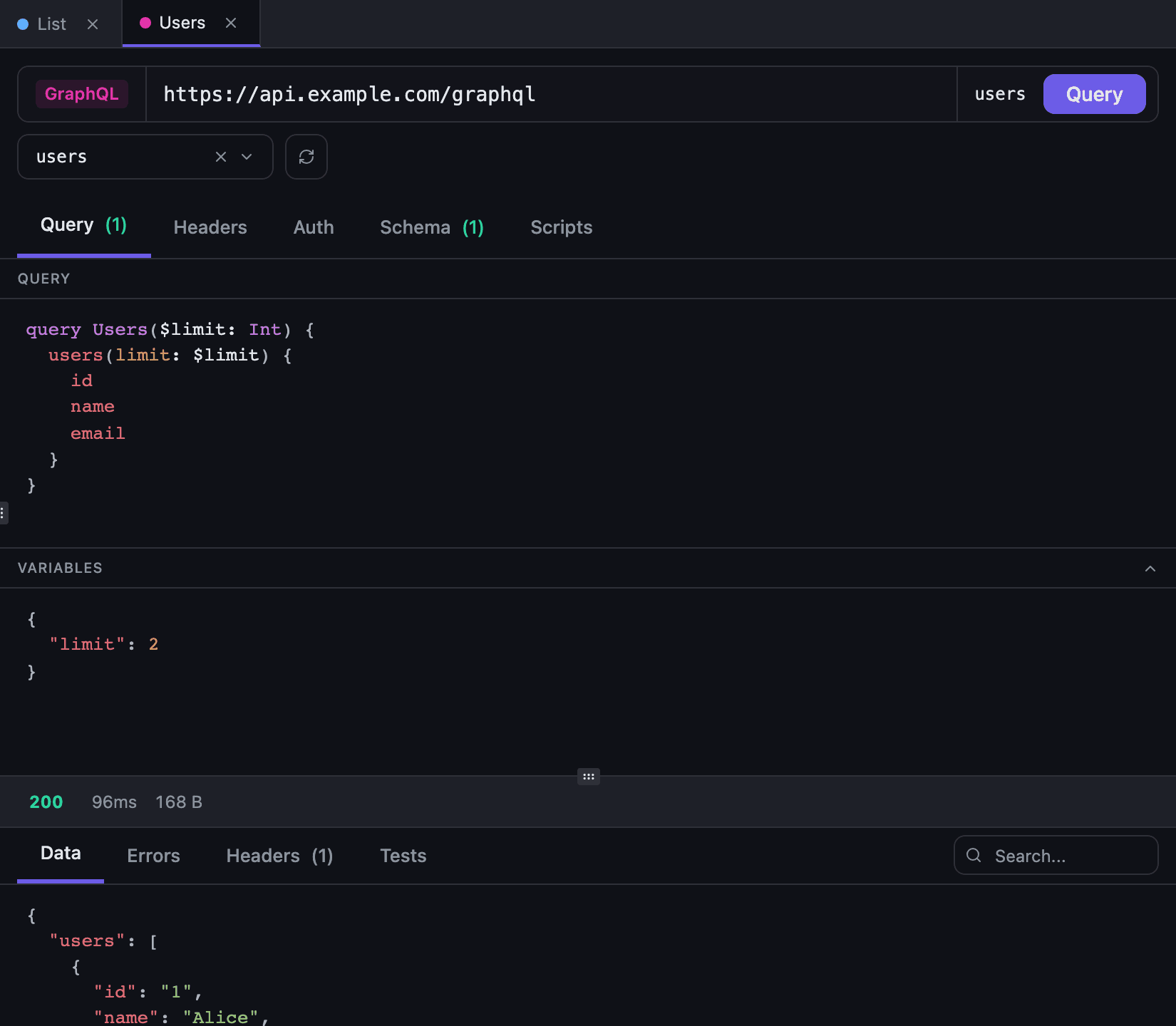Click the 'users(limit: $limit)' line
This screenshot has width=1176, height=1026.
click(170, 356)
